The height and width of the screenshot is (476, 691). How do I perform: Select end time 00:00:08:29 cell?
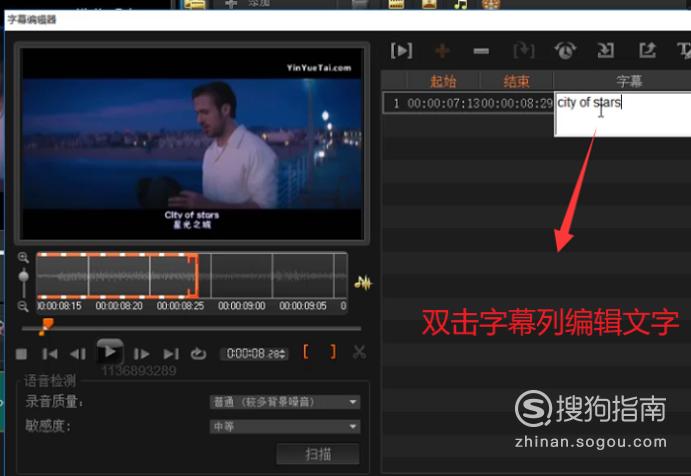coord(516,104)
